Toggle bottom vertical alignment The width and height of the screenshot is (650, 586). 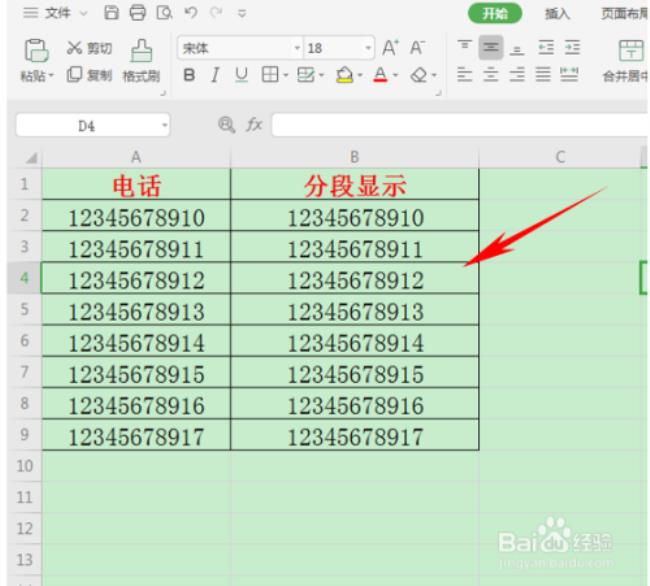point(517,48)
